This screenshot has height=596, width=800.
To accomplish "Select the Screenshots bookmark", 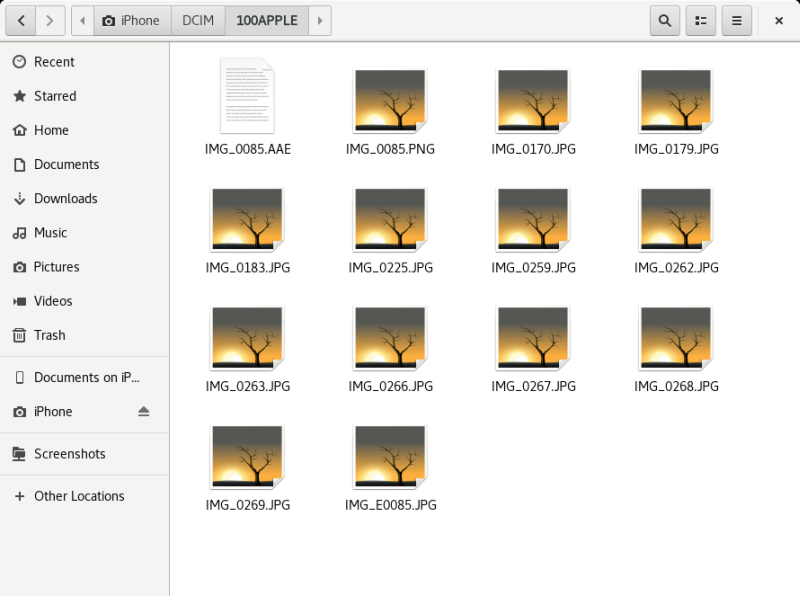I will pos(69,454).
